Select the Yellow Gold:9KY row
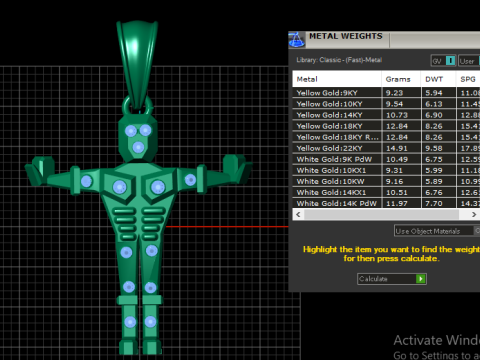Screen dimensions: 480x360 [386, 93]
